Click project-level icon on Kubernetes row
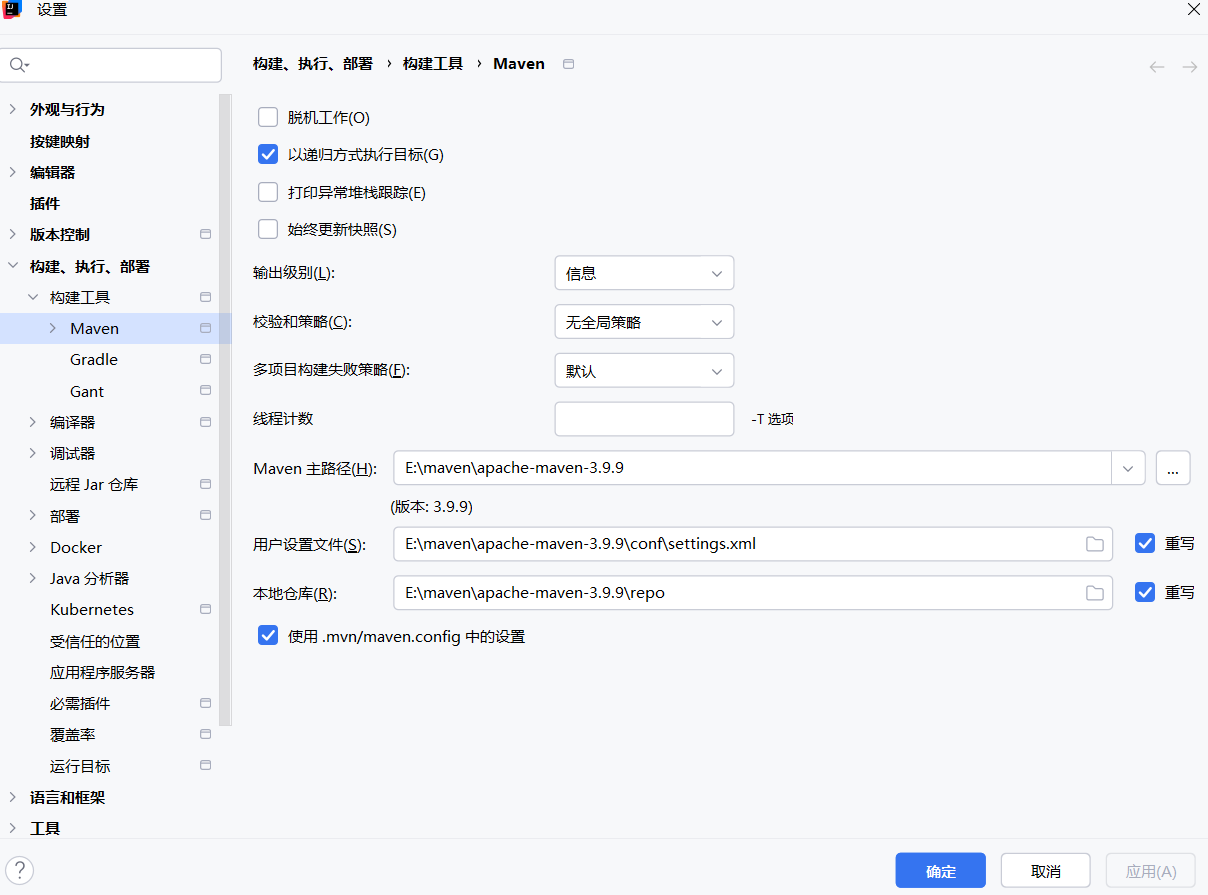This screenshot has width=1208, height=895. click(x=206, y=609)
